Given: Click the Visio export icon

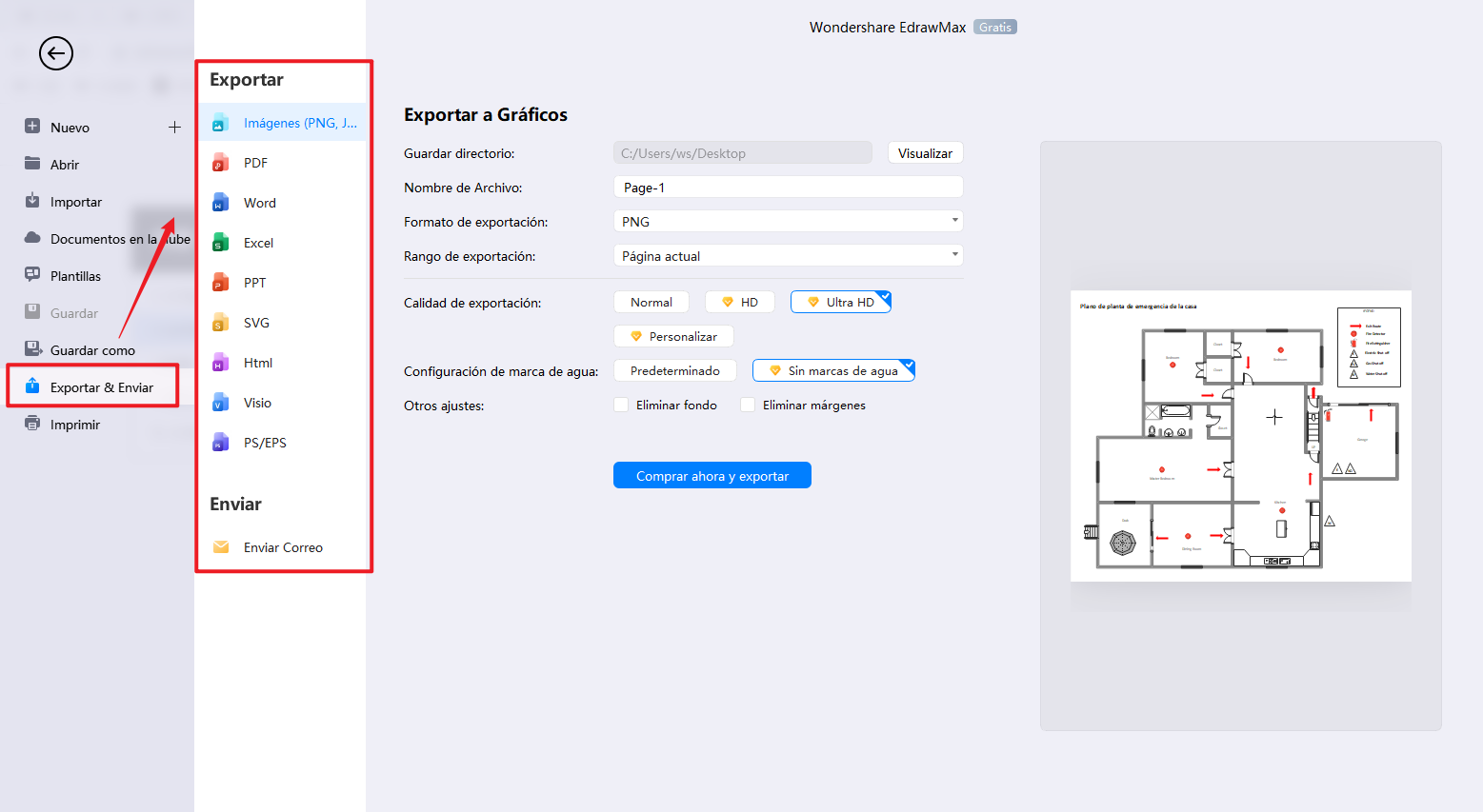Looking at the screenshot, I should click(x=220, y=403).
